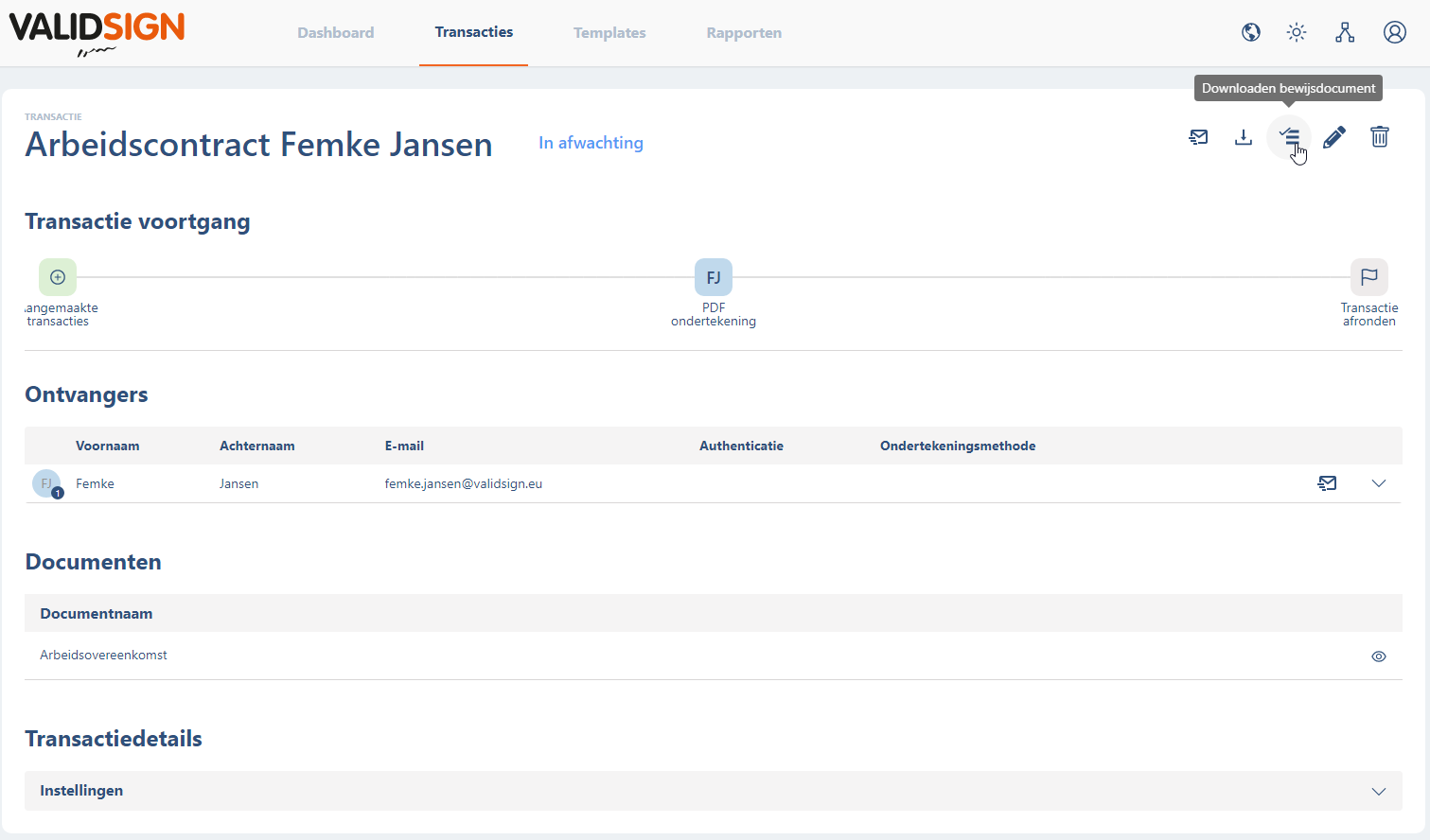The height and width of the screenshot is (840, 1430).
Task: Click the 'In afwachting' status label
Action: tap(591, 143)
